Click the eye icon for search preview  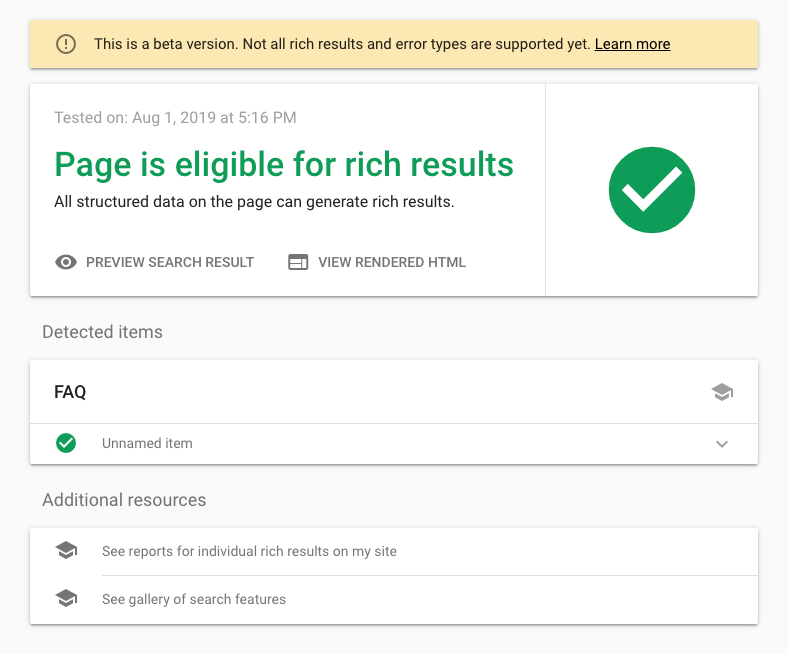click(66, 262)
